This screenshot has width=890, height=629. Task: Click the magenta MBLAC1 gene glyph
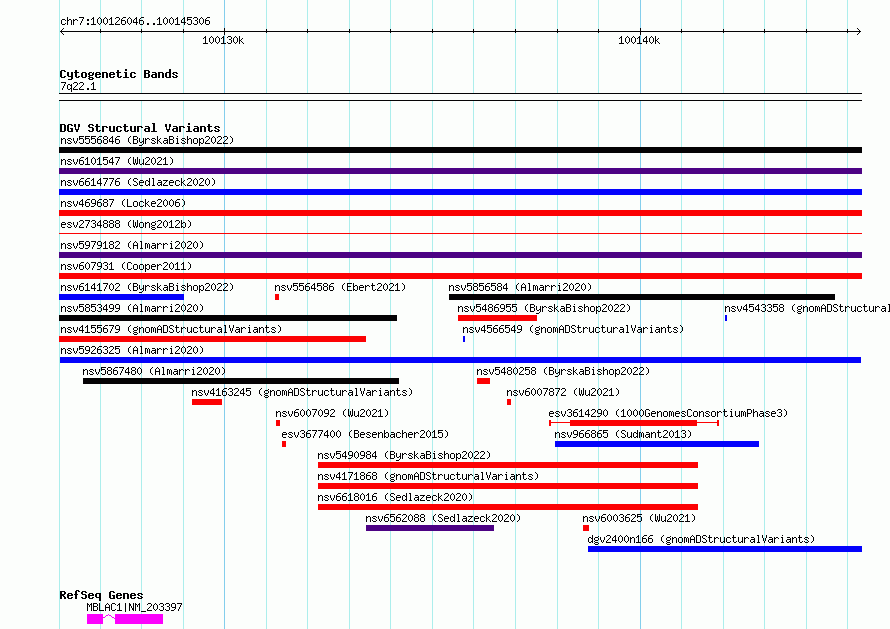(x=125, y=619)
